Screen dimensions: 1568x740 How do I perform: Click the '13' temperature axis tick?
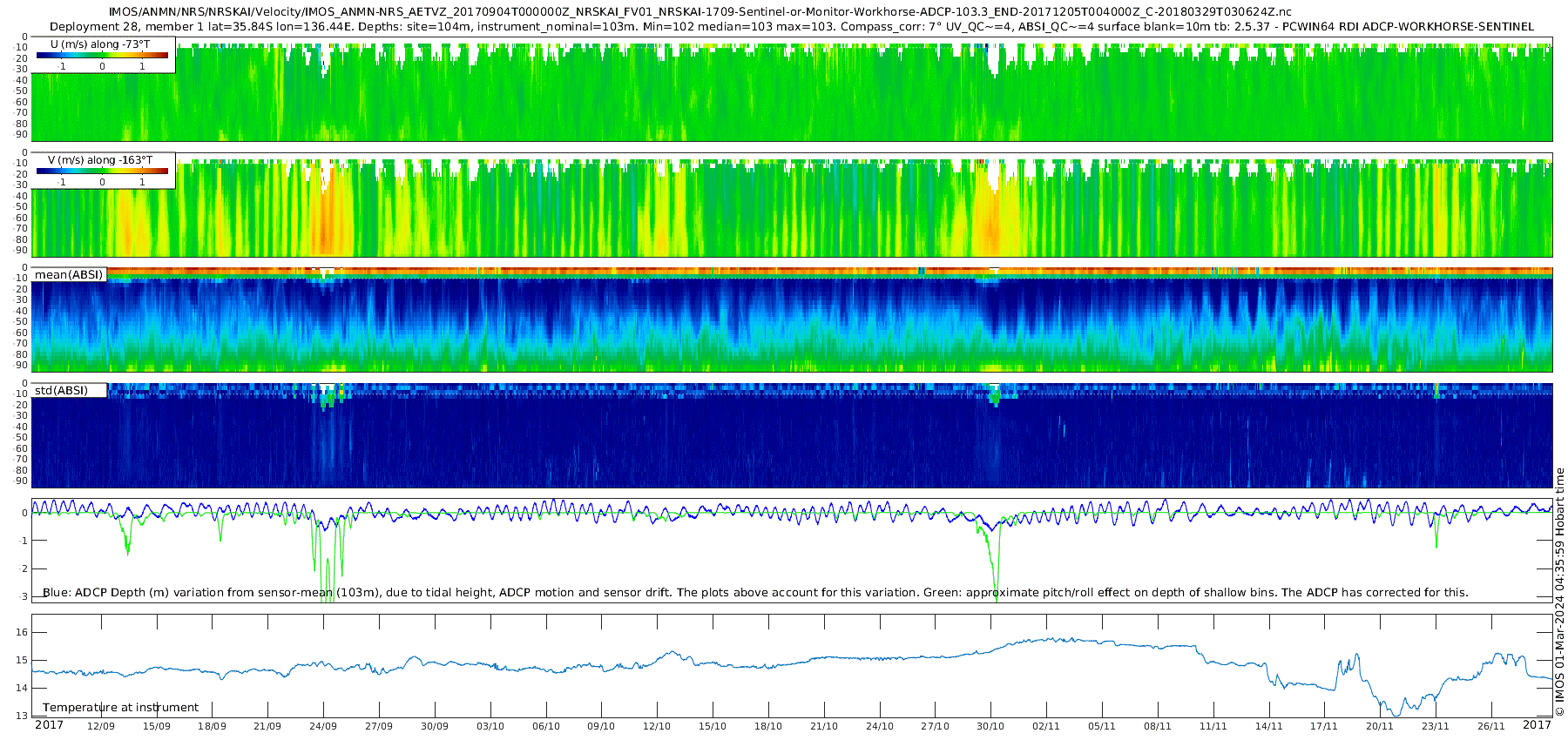tap(23, 716)
